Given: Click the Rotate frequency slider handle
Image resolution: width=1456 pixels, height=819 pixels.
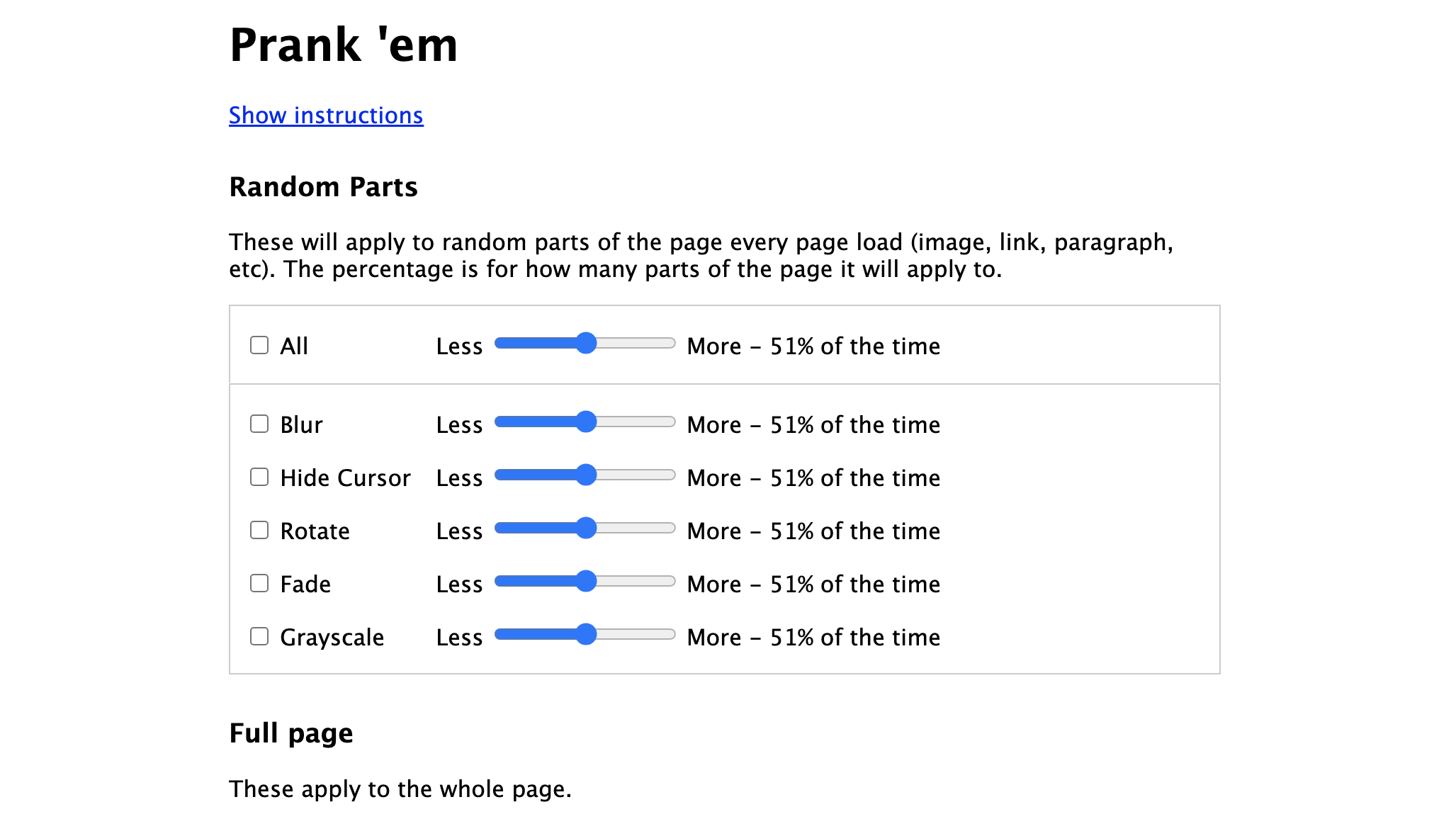Looking at the screenshot, I should click(x=586, y=528).
